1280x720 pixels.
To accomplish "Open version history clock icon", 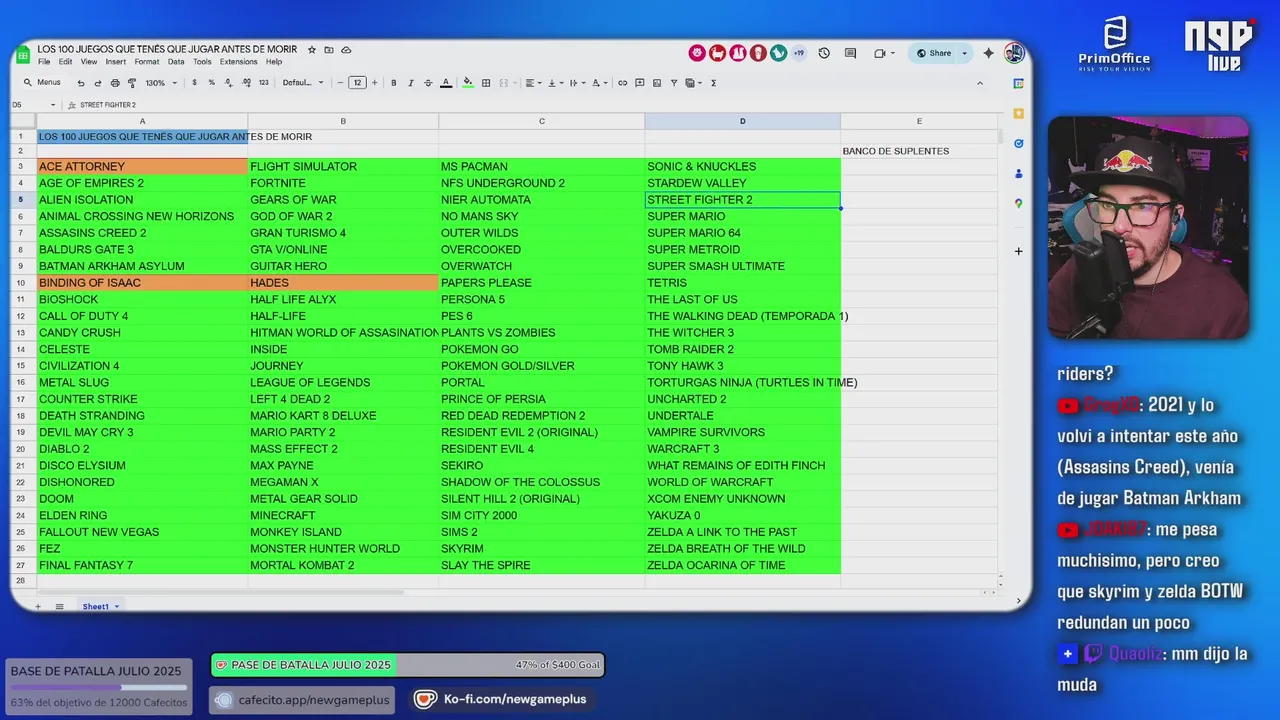I will coord(824,53).
